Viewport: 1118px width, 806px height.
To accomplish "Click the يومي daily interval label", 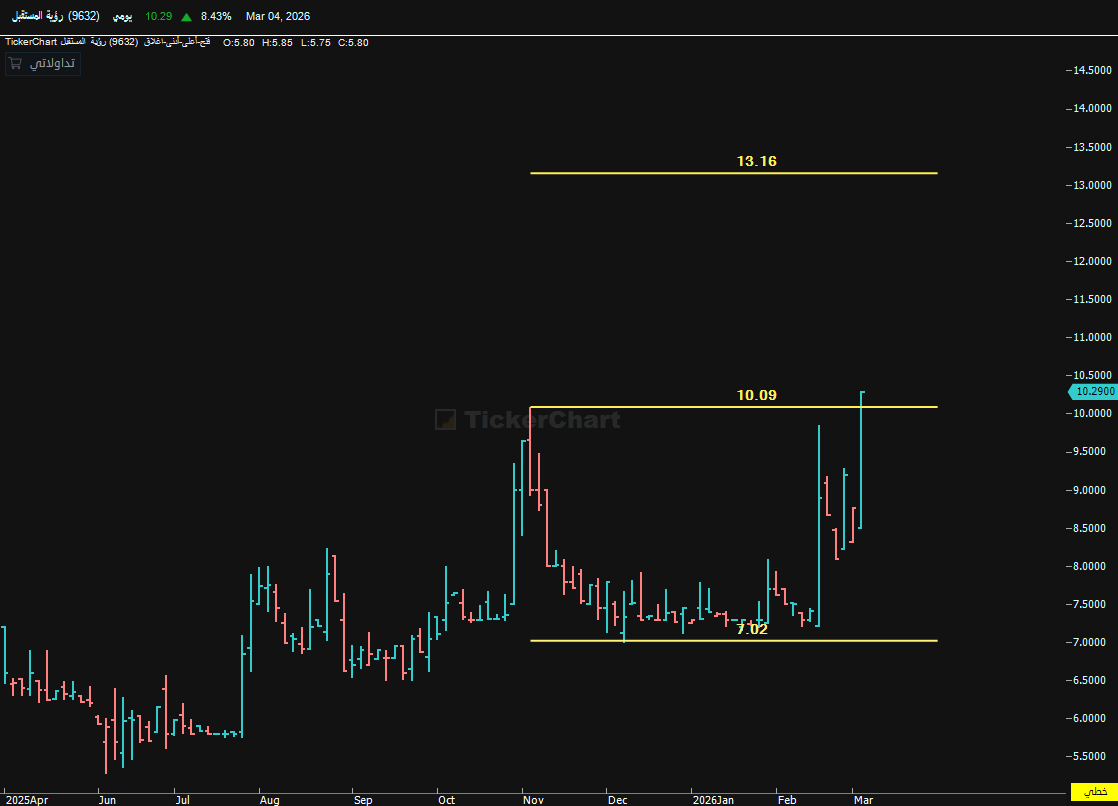I will (123, 16).
